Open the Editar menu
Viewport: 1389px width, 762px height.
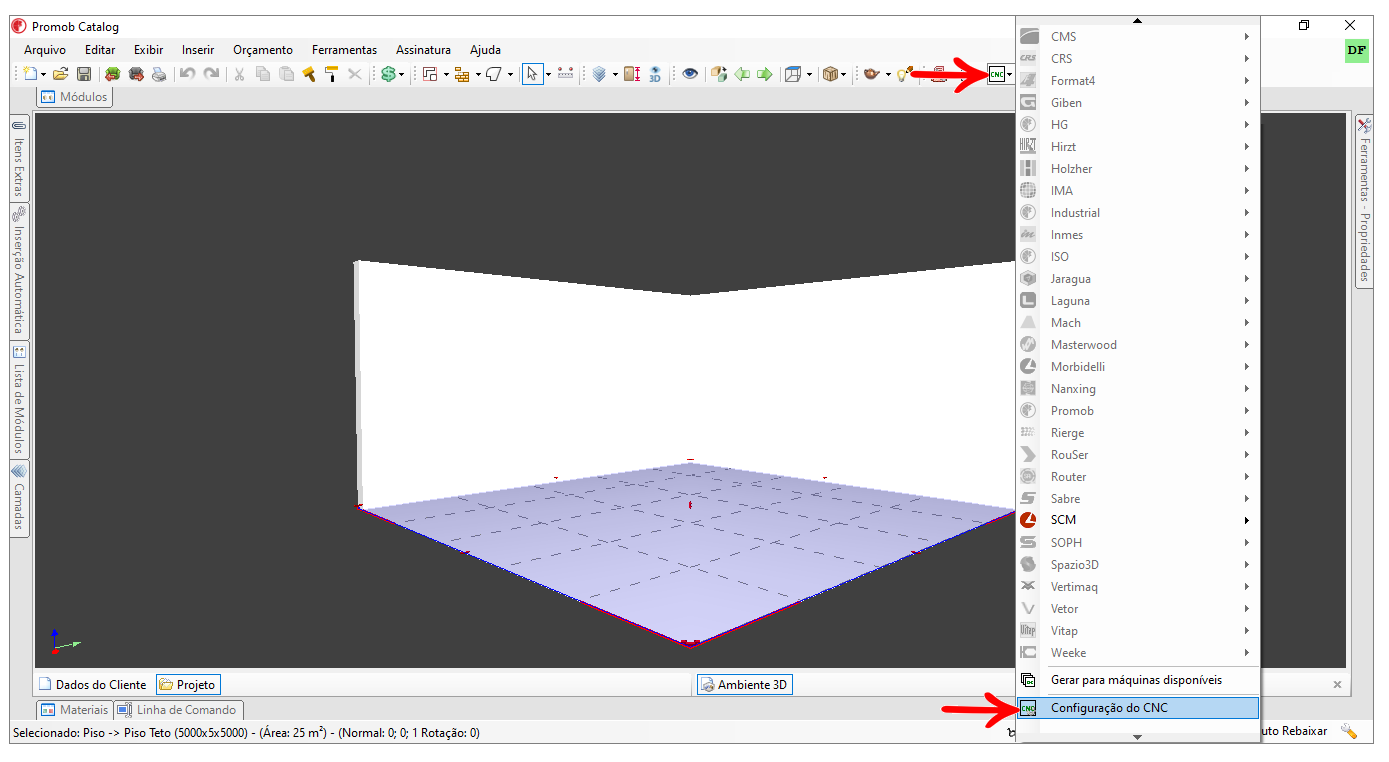100,50
